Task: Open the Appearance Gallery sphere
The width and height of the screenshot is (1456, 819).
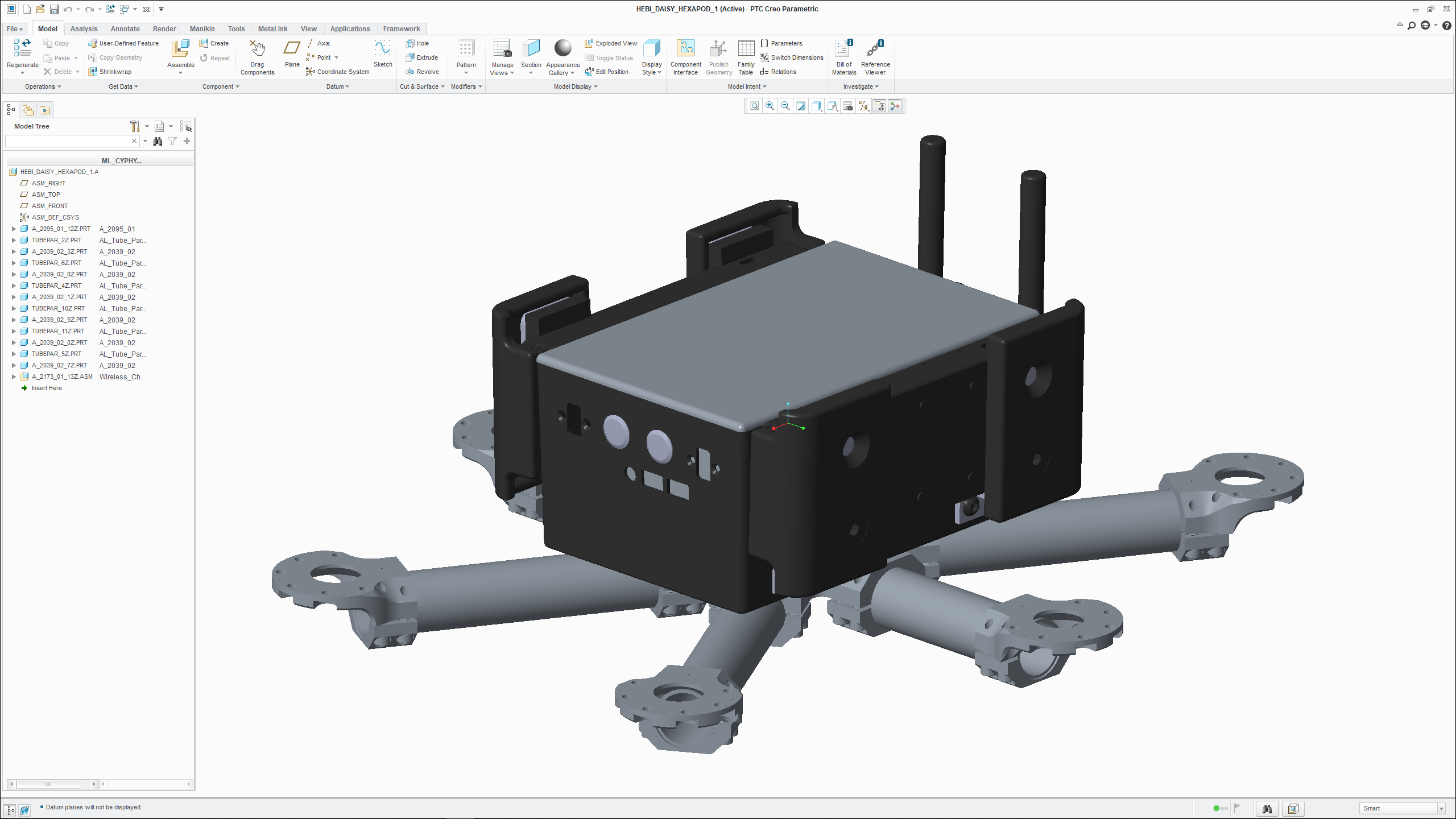Action: pos(562,49)
